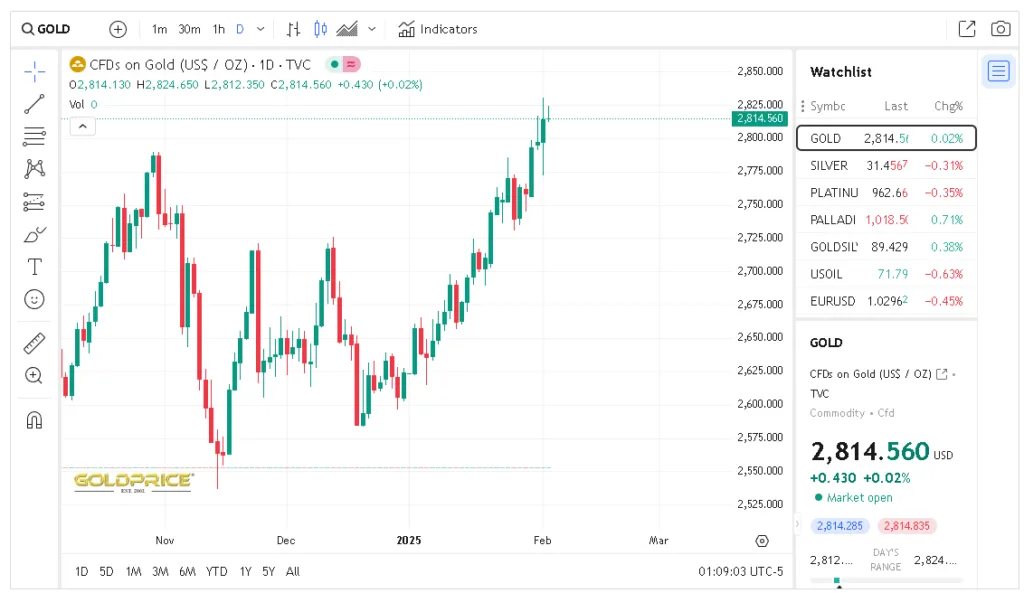Select the crosshair cursor tool
This screenshot has width=1024, height=593.
tap(34, 71)
